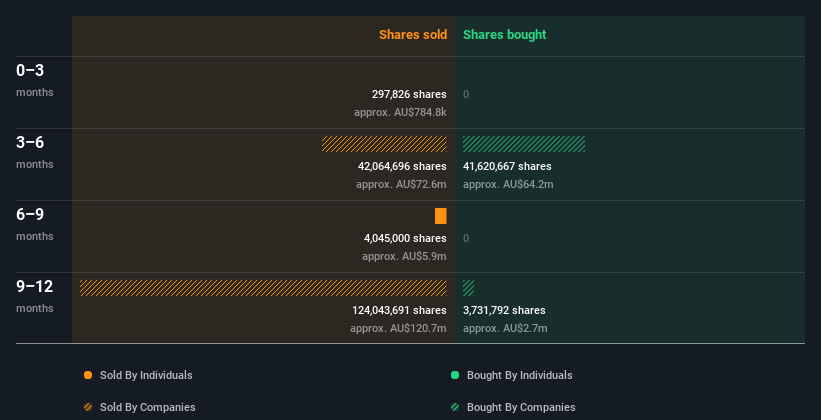821x420 pixels.
Task: Toggle the Bought By Companies legend label
Action: (x=521, y=407)
